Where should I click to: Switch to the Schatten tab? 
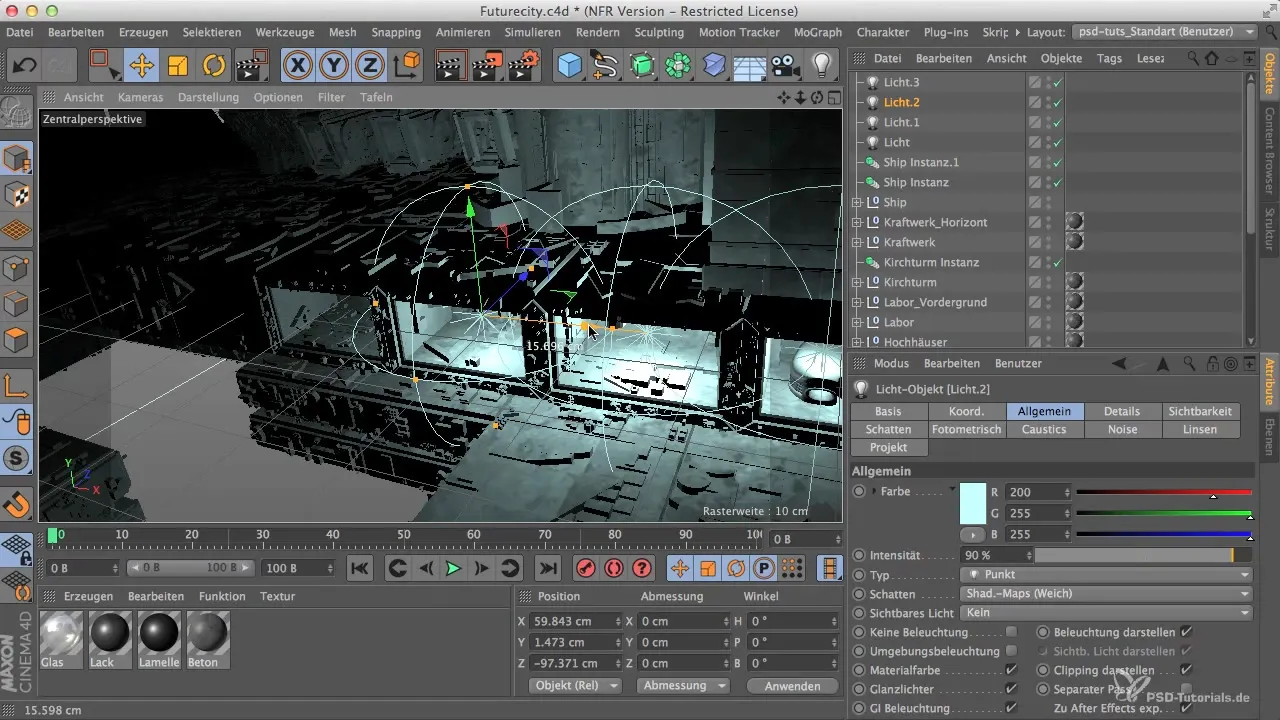(888, 429)
